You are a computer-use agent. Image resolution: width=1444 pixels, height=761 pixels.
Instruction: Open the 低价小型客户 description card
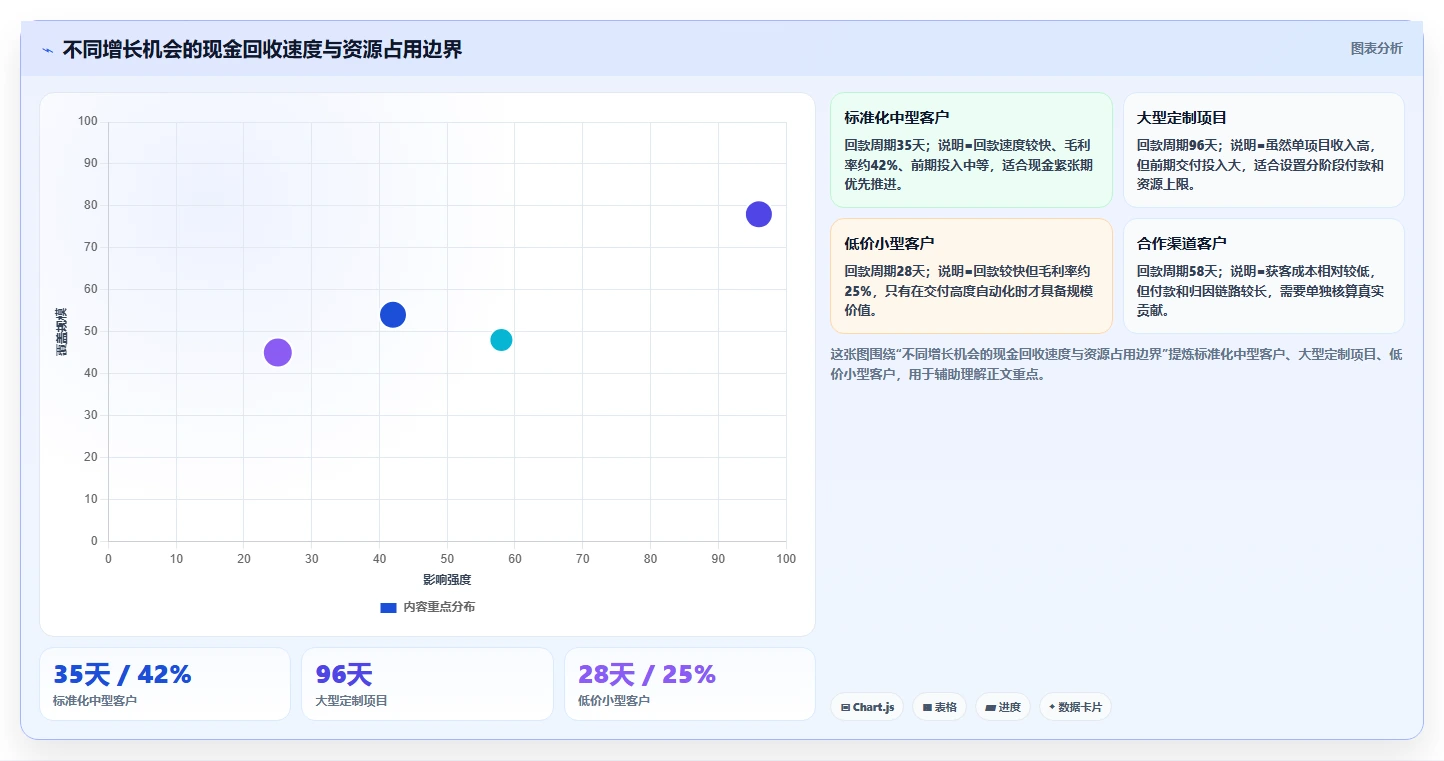pyautogui.click(x=971, y=276)
